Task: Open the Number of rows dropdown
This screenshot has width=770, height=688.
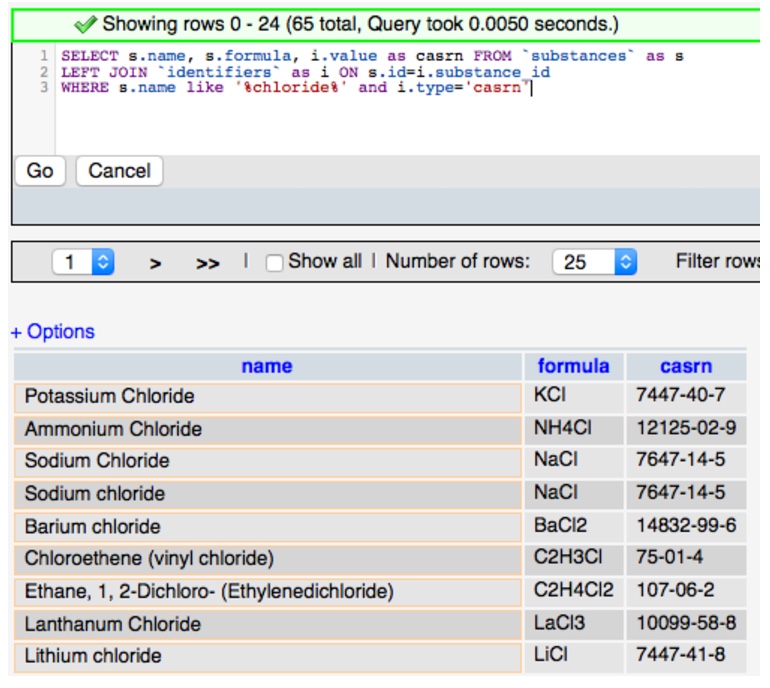Action: pos(595,262)
